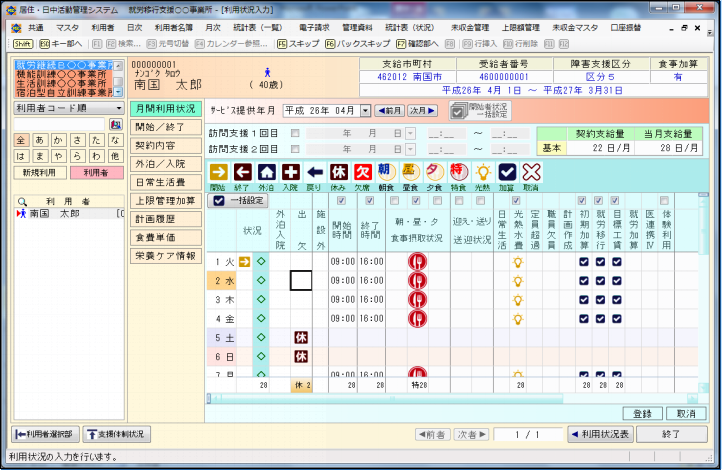Select the 入院 hospital cross icon
This screenshot has width=722, height=471.
(x=290, y=172)
